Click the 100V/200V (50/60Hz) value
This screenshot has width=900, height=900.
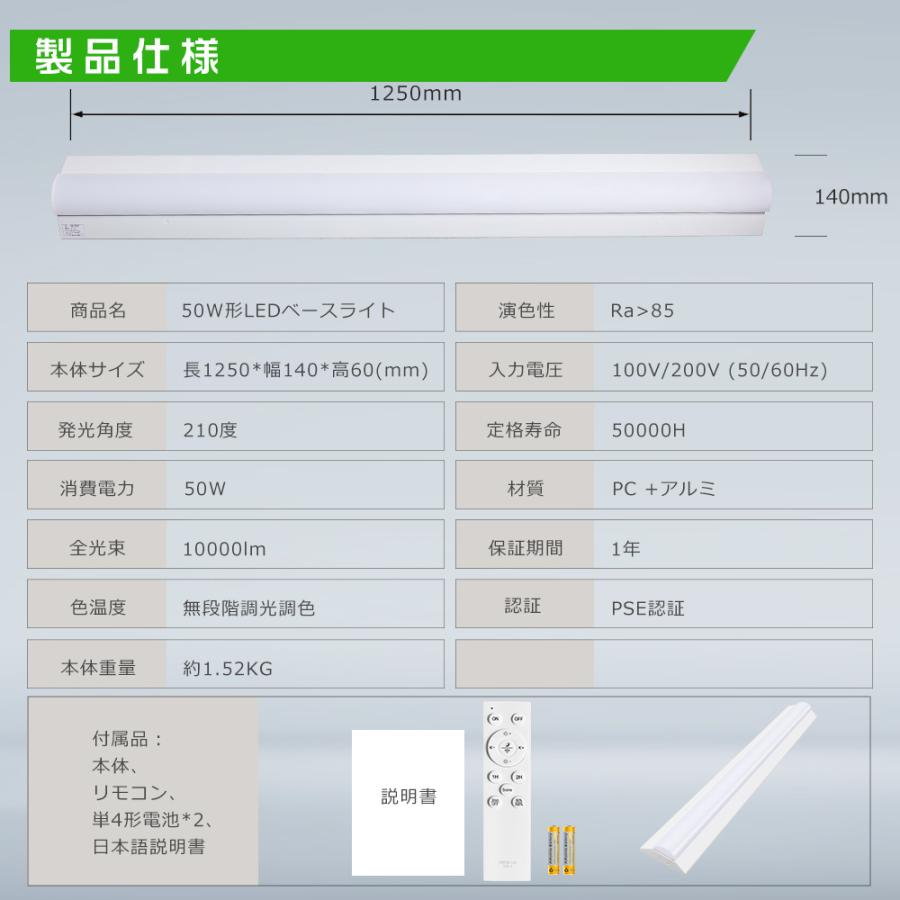tap(719, 370)
